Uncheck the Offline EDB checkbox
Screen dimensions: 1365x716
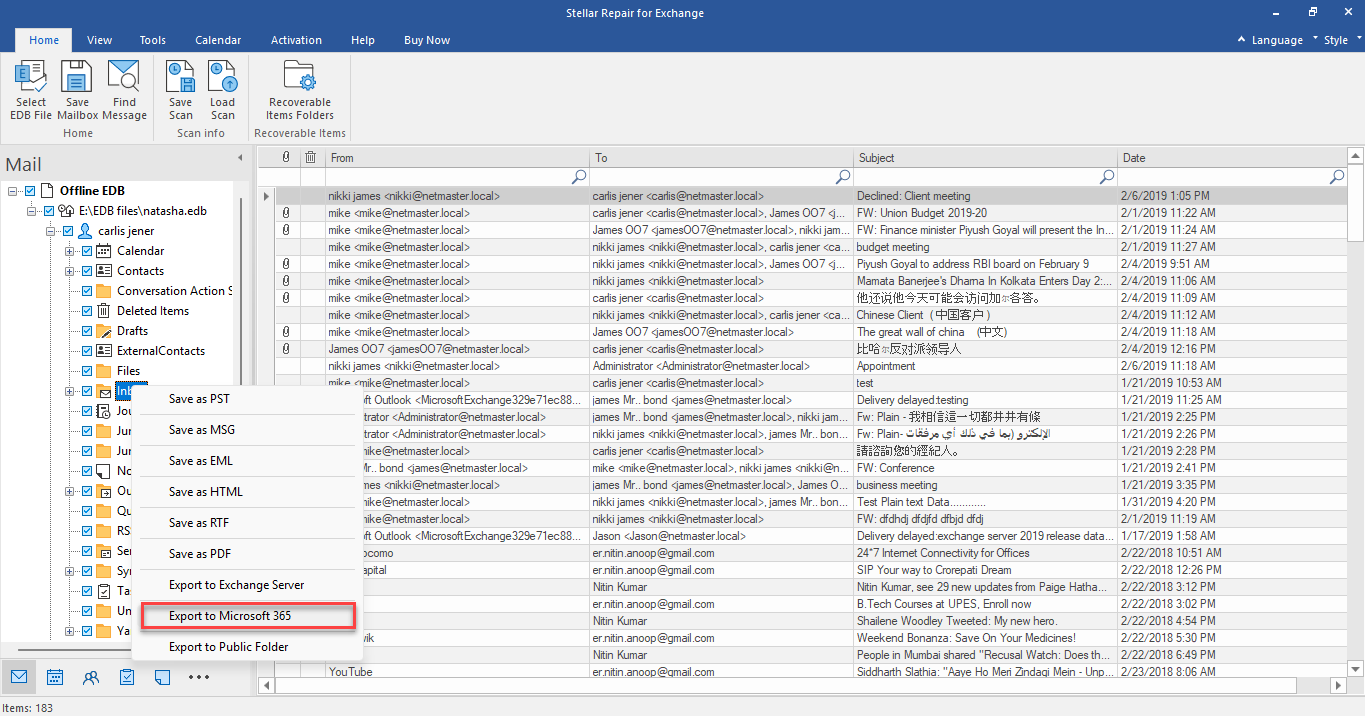[30, 191]
